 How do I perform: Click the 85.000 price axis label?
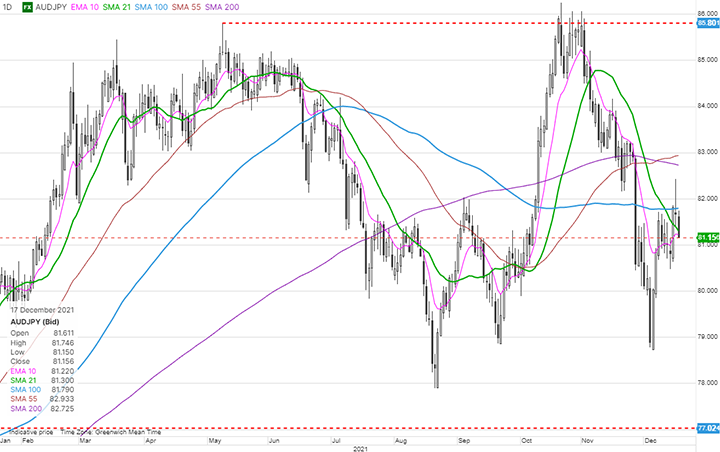click(707, 60)
